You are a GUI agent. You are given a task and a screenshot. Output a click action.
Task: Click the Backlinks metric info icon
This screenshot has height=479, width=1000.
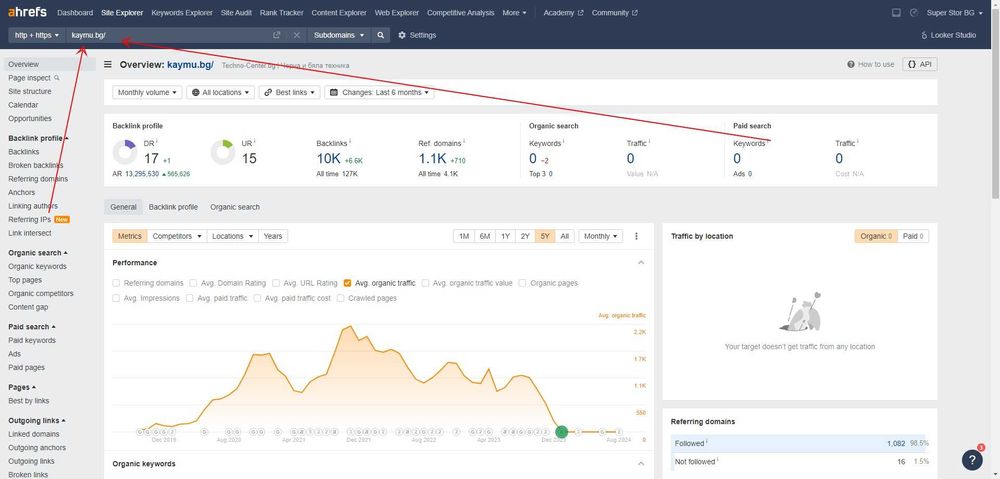coord(350,141)
